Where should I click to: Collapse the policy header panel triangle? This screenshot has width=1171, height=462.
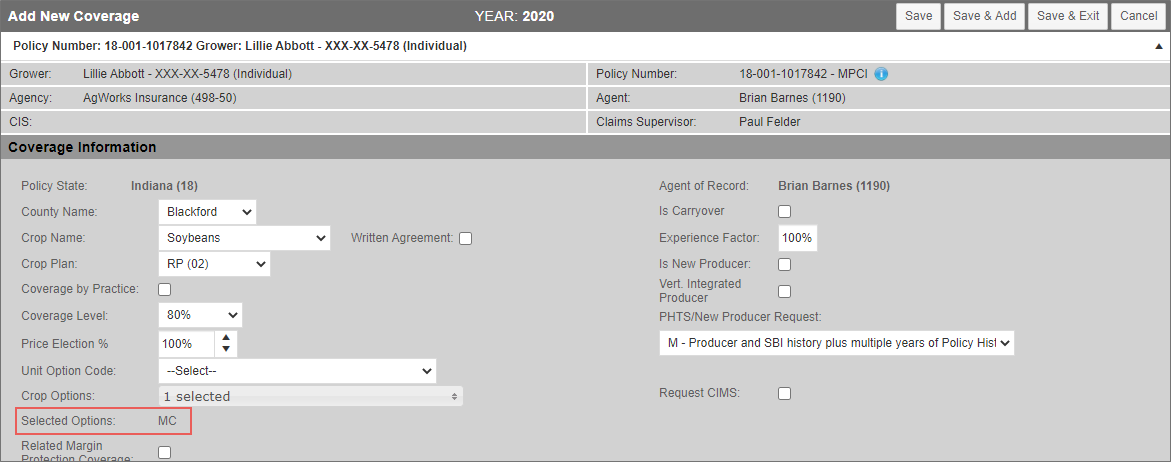tap(1158, 46)
